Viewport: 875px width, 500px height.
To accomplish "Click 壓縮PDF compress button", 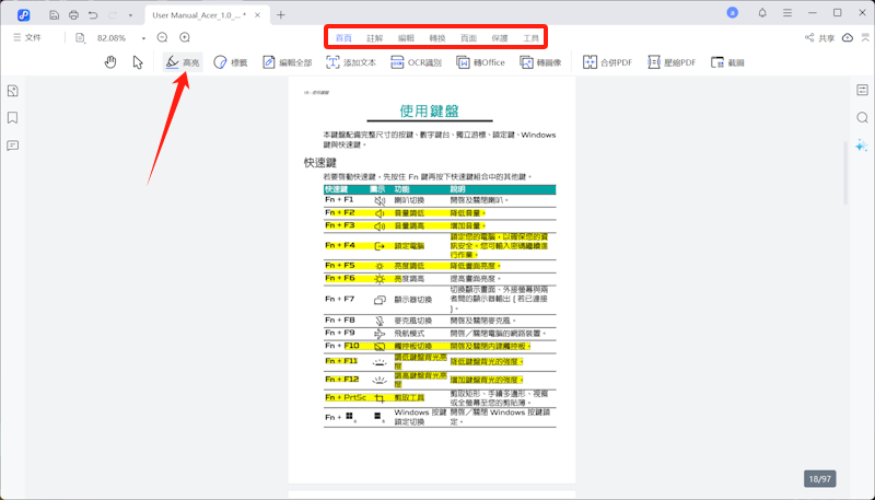I will coord(672,62).
